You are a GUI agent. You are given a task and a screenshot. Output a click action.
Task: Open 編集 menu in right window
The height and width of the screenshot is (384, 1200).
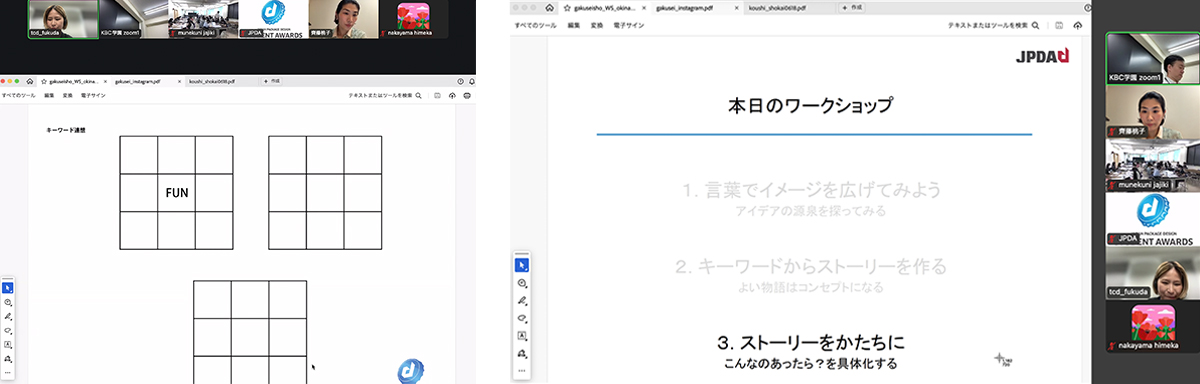pos(573,24)
